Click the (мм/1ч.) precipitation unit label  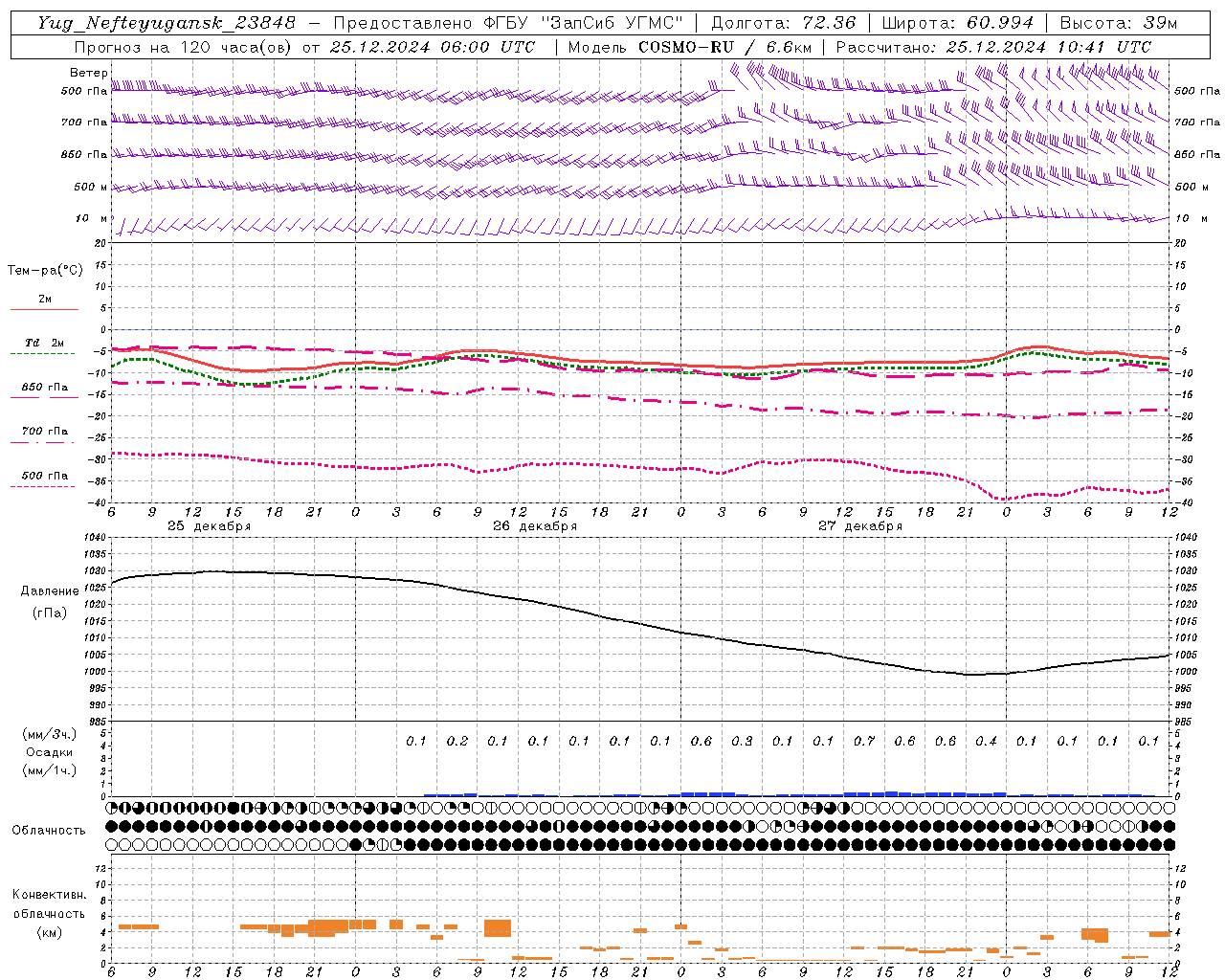tap(50, 770)
